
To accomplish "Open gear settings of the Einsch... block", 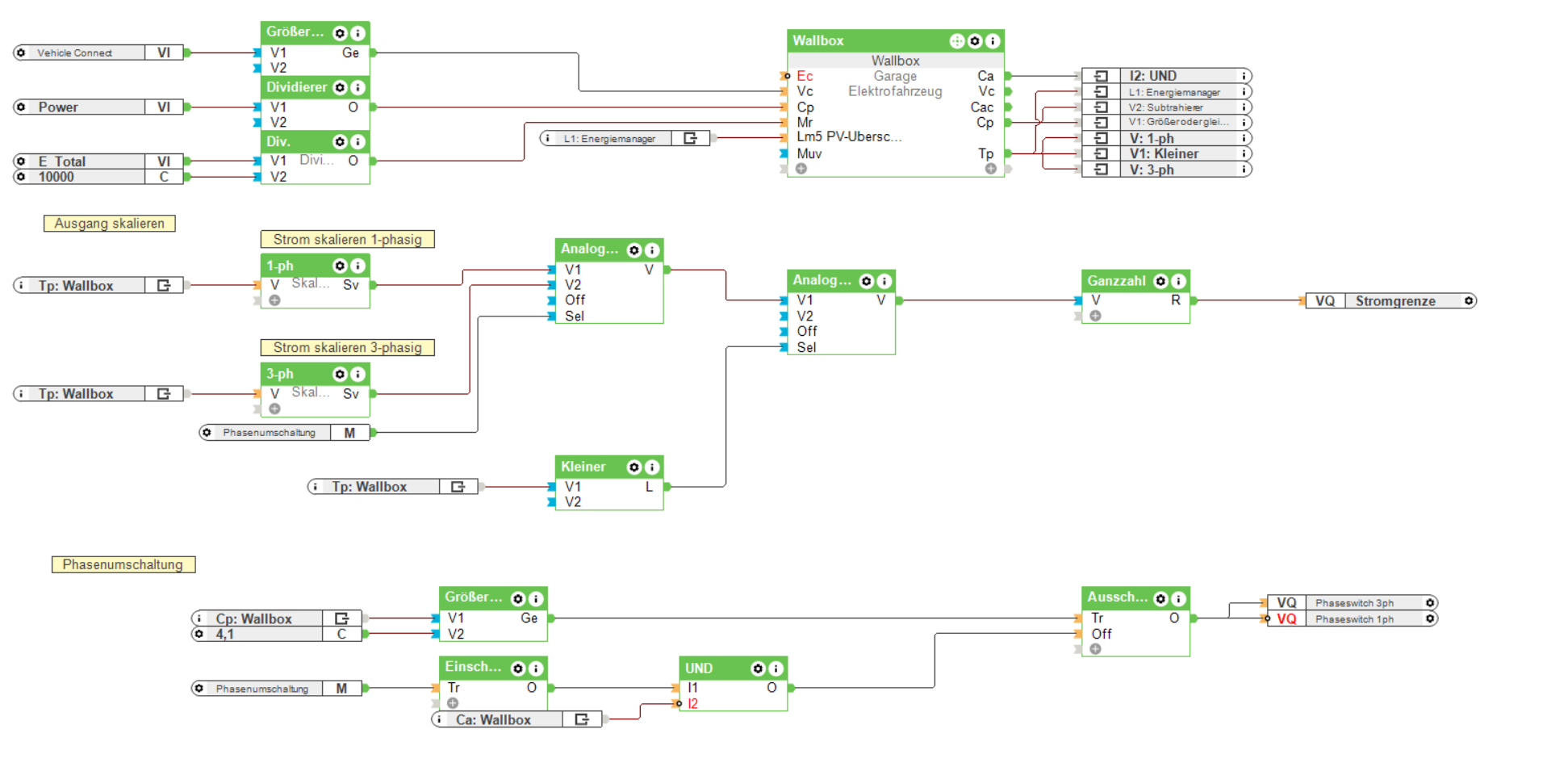I will coord(518,669).
